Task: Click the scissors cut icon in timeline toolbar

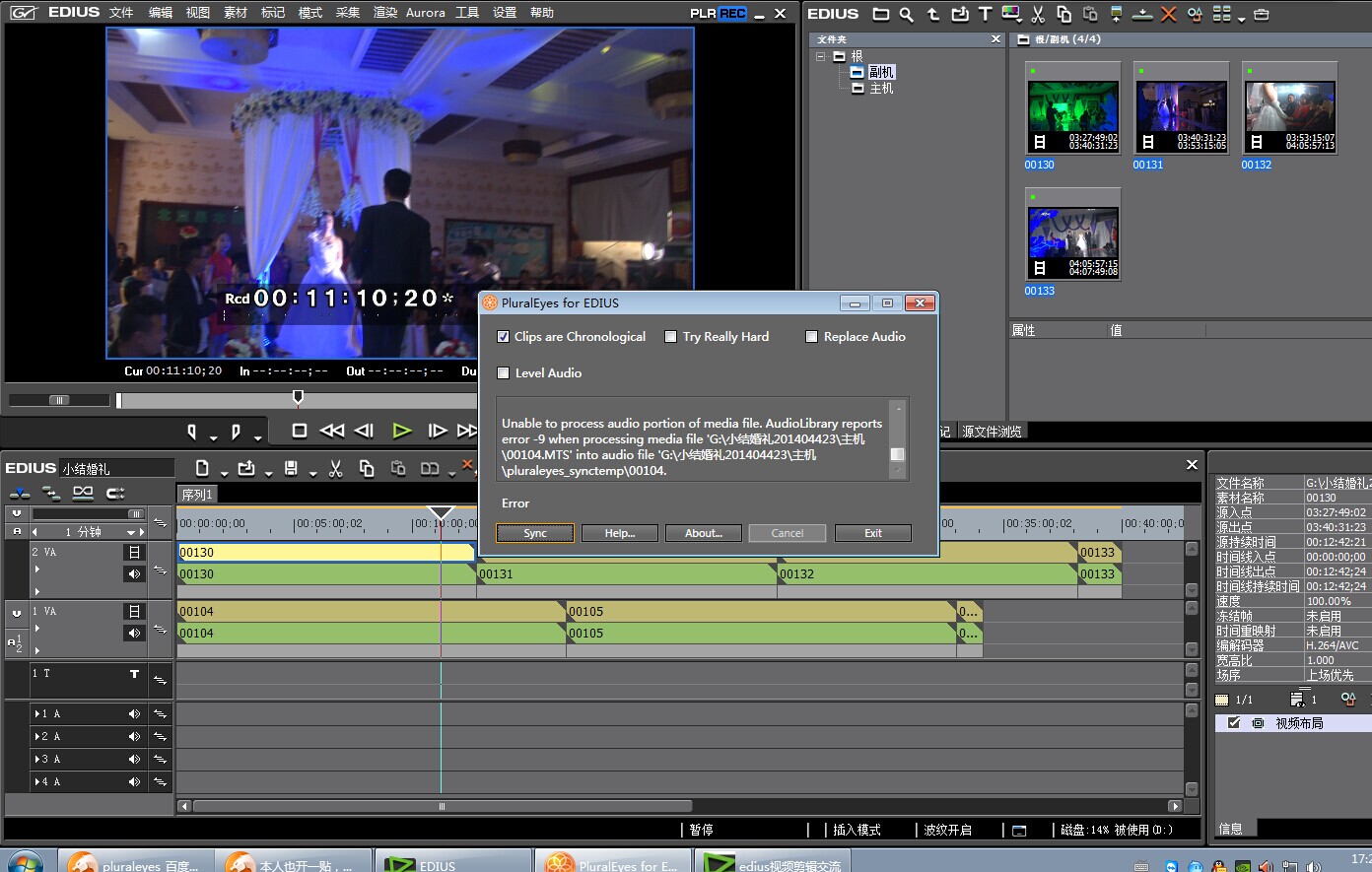Action: click(335, 469)
